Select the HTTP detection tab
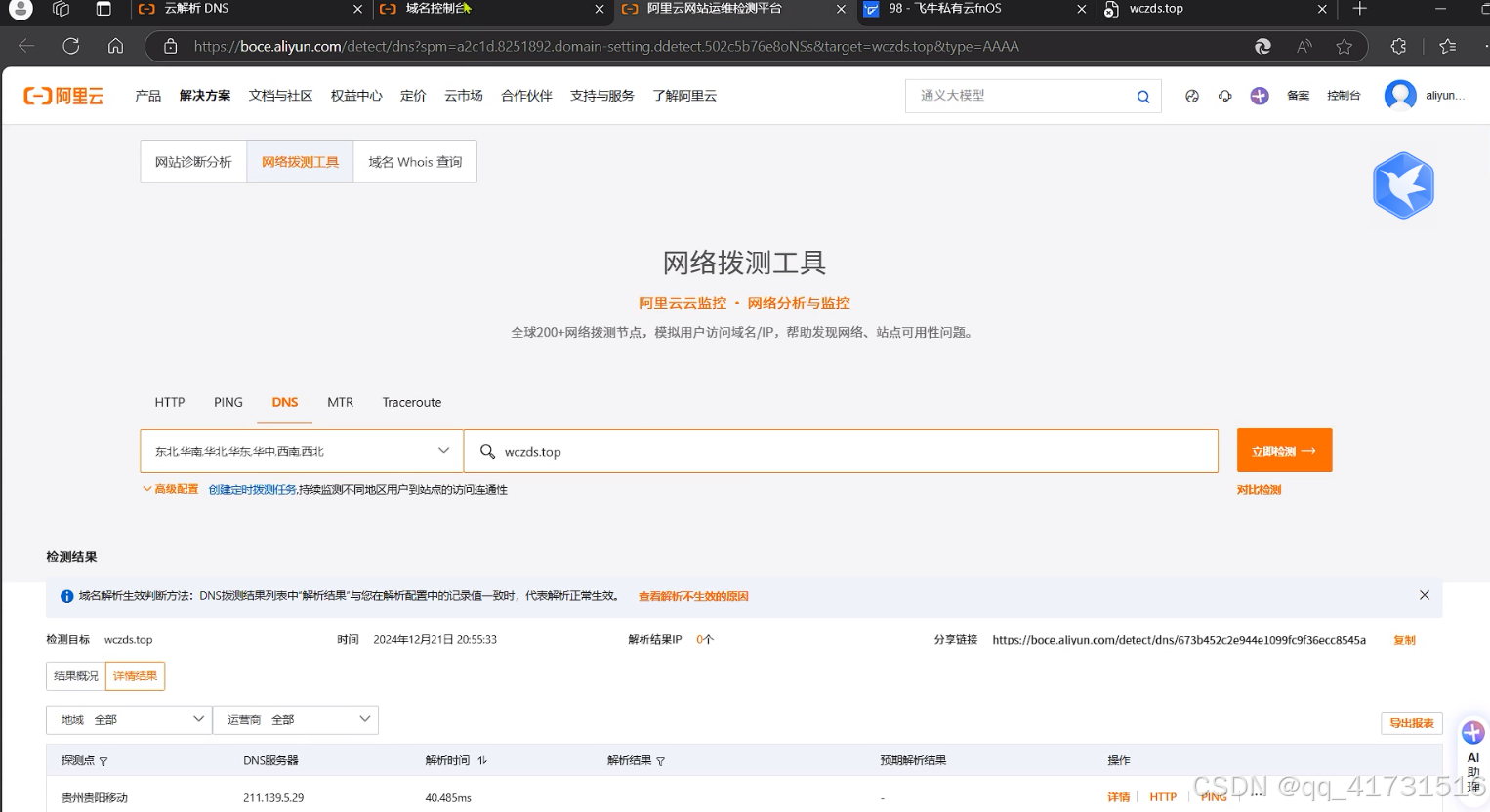1490x812 pixels. [170, 402]
